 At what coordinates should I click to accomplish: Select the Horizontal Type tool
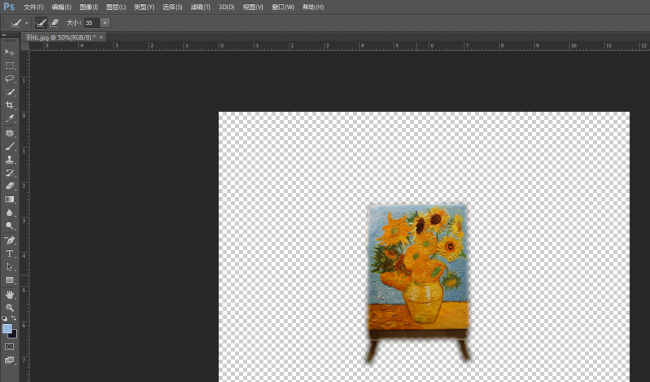coord(10,254)
